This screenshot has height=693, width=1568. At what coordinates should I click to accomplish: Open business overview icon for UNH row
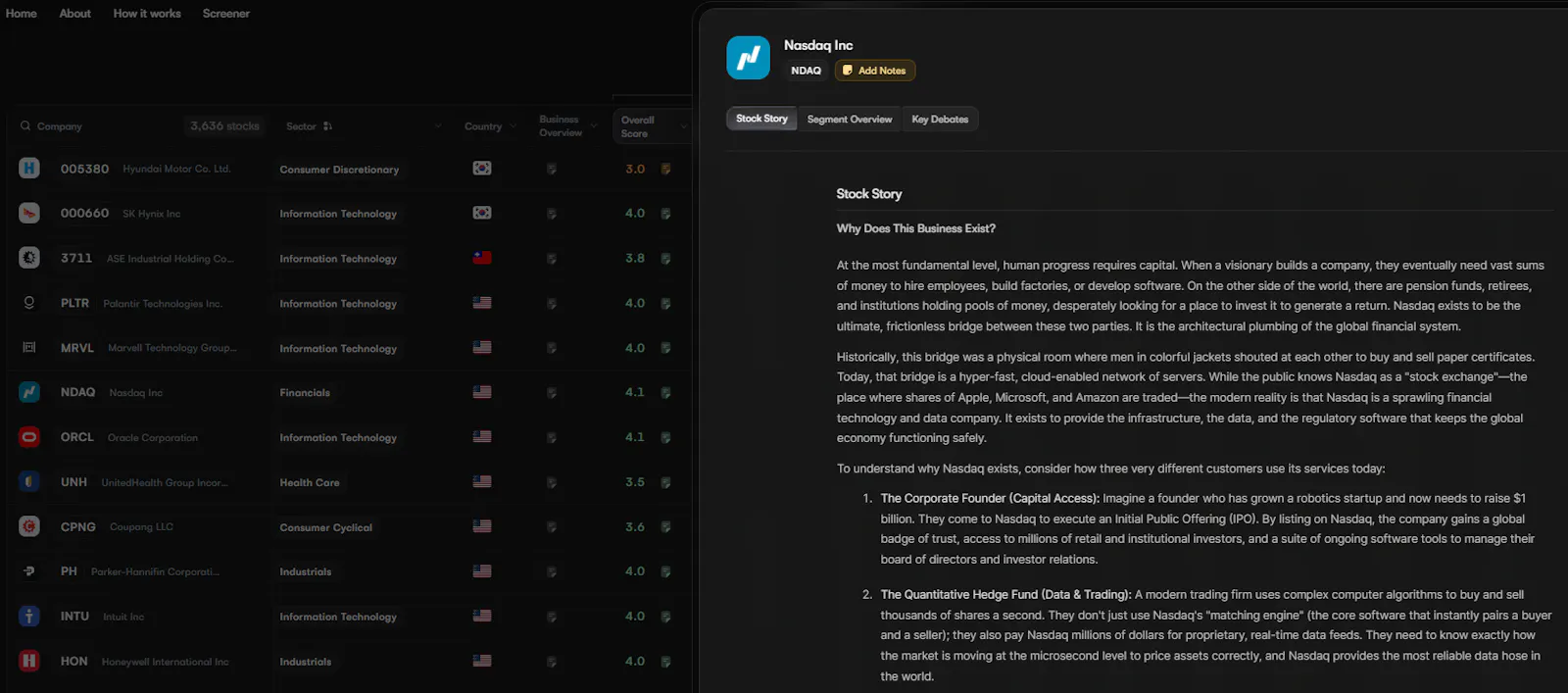click(x=552, y=482)
